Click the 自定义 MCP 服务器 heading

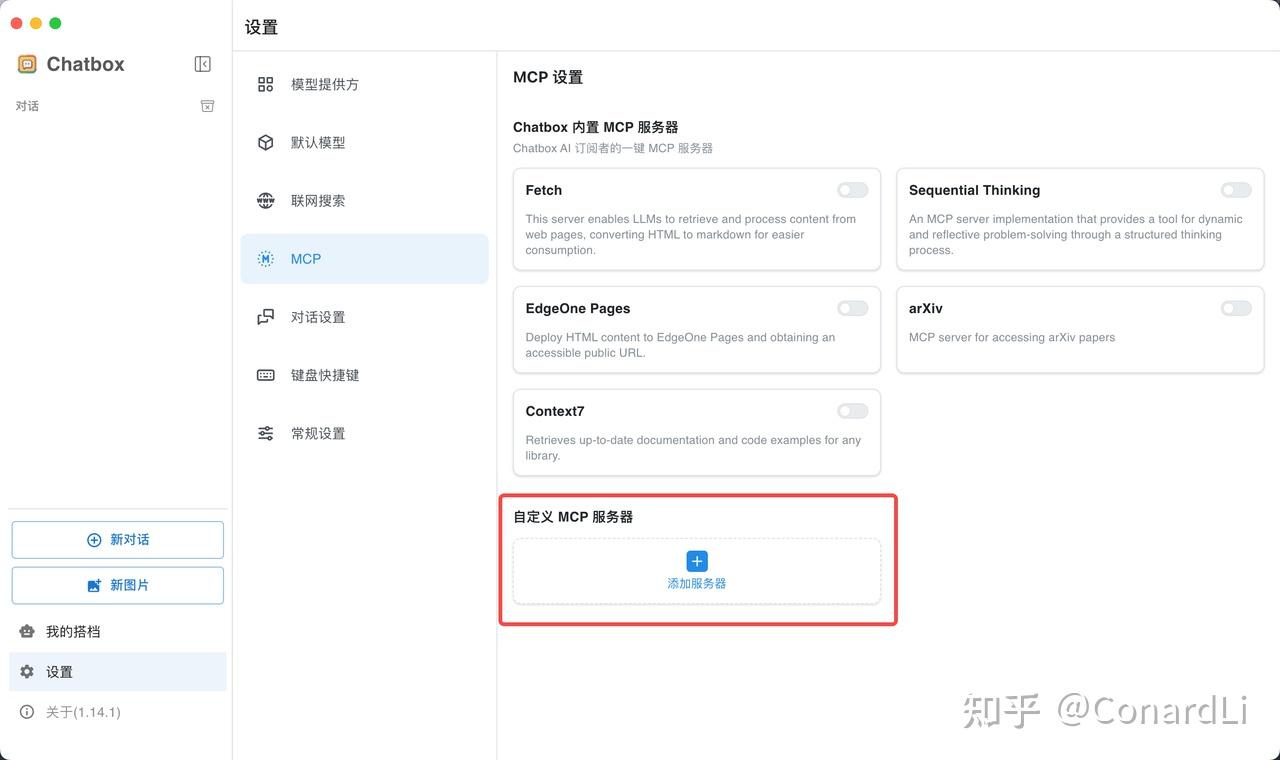pos(573,517)
